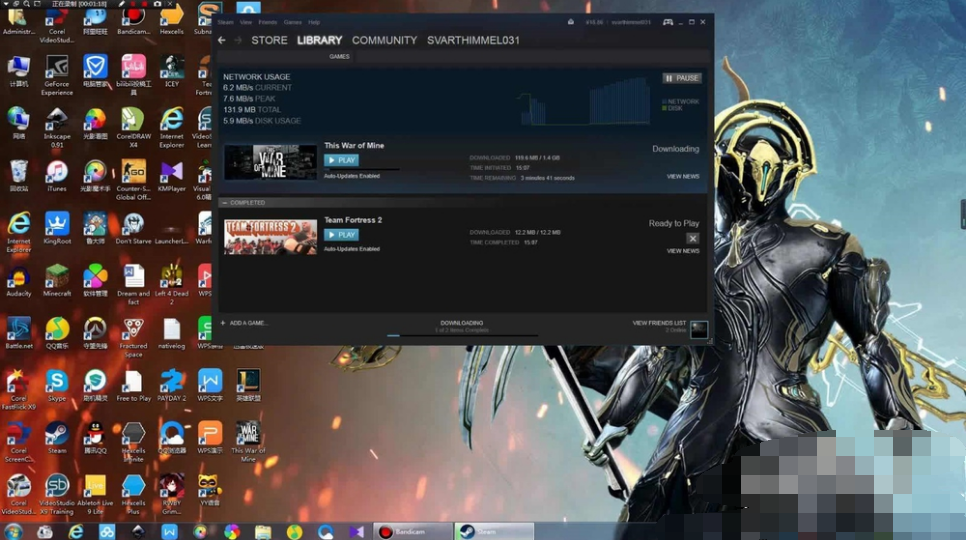Open This War of Mine desktop icon
This screenshot has height=540, width=966.
248,442
